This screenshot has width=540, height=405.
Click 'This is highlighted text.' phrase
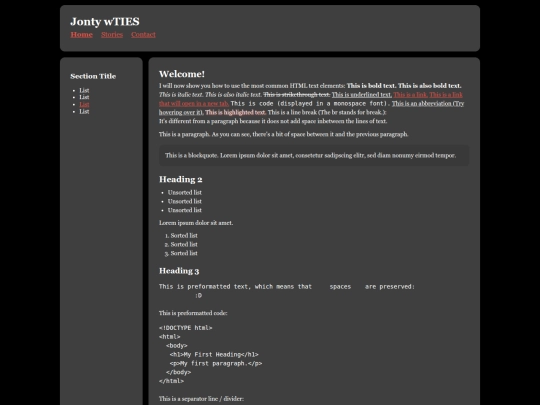tap(236, 112)
